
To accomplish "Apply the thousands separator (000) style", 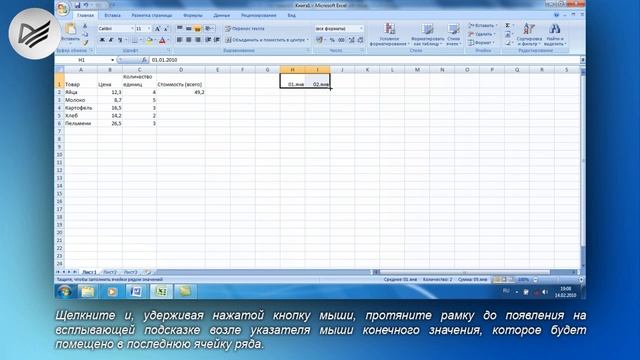I will tap(342, 40).
